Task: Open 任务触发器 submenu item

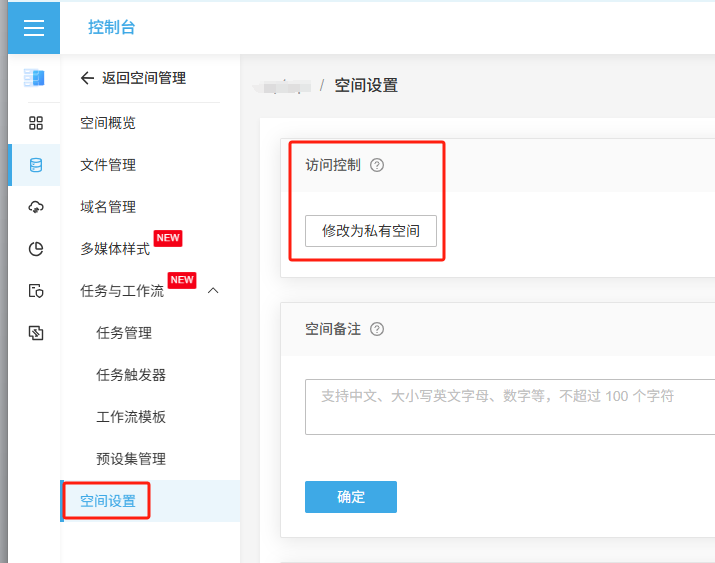Action: (x=131, y=375)
